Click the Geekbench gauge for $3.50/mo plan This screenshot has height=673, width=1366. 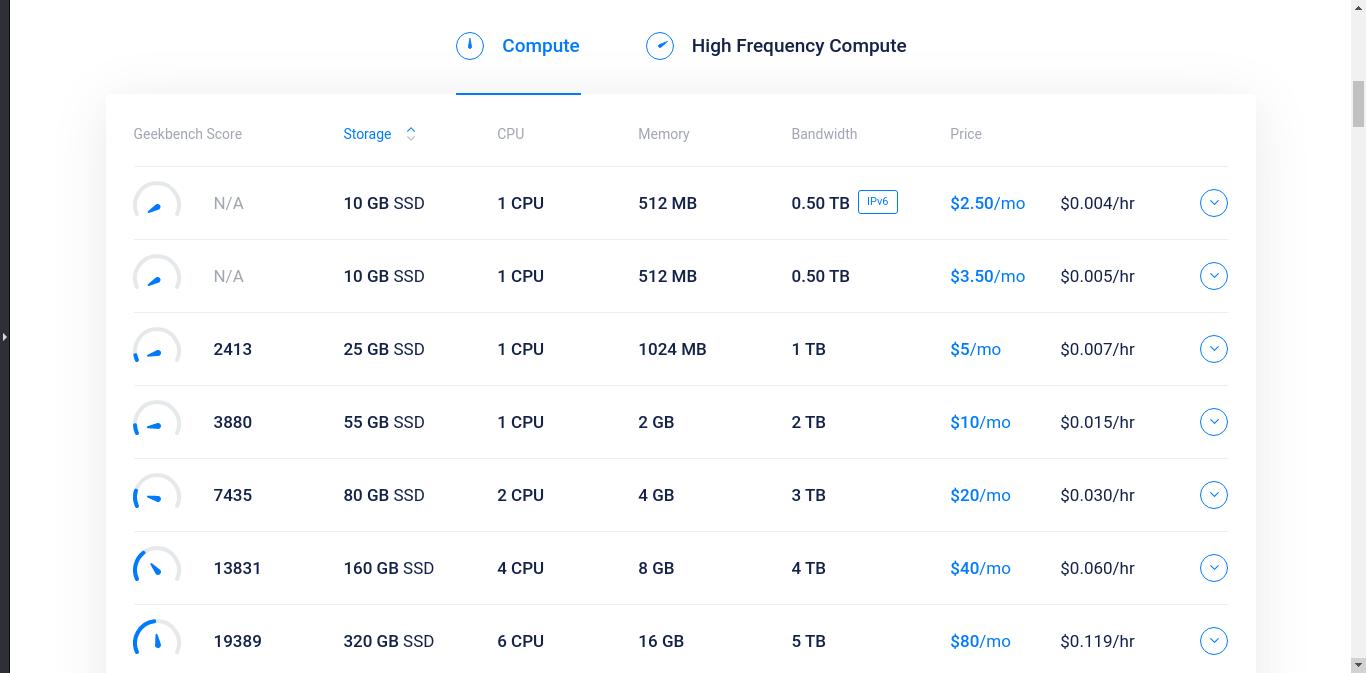pos(157,274)
